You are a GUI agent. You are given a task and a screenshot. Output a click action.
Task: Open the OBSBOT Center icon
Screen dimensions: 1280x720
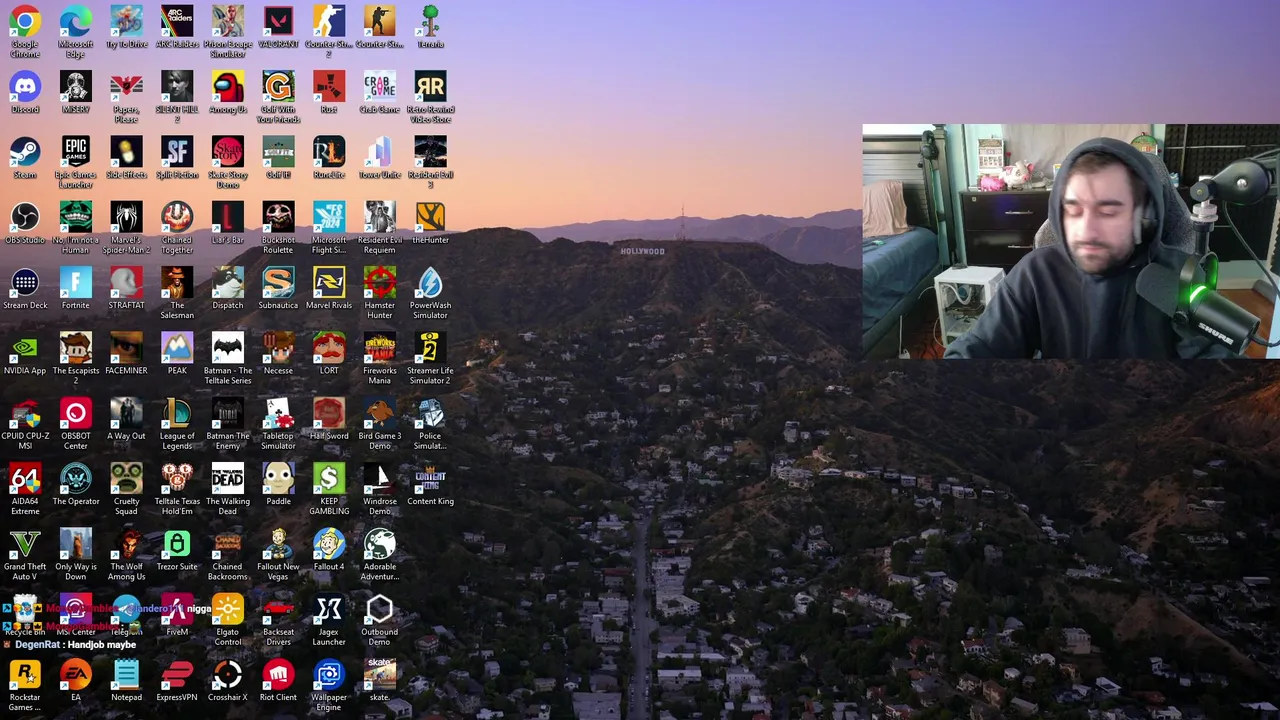(76, 413)
